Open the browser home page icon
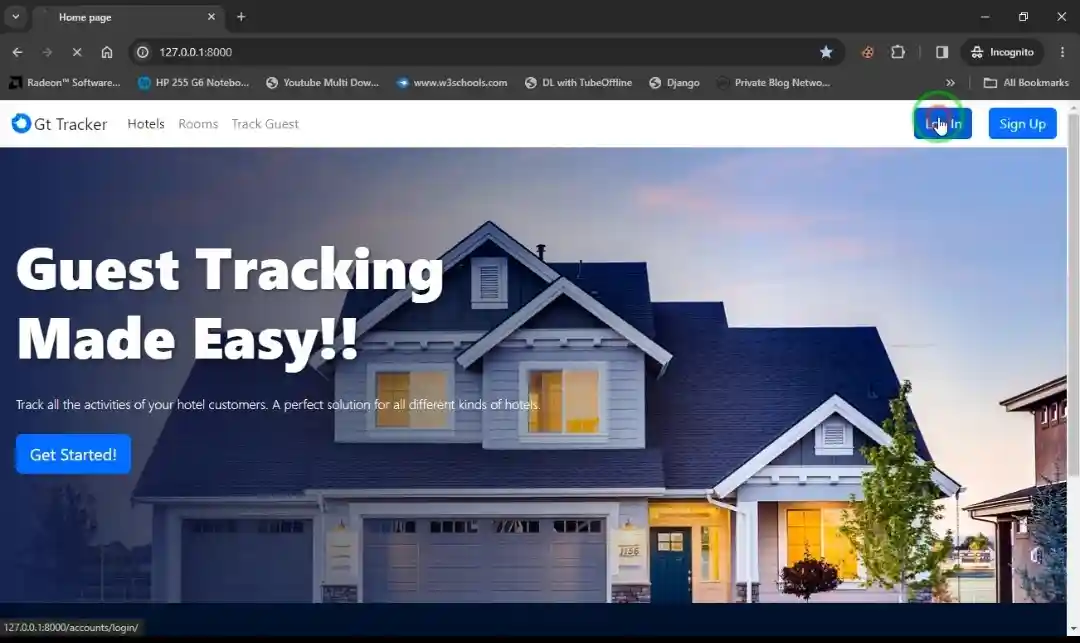 [108, 52]
